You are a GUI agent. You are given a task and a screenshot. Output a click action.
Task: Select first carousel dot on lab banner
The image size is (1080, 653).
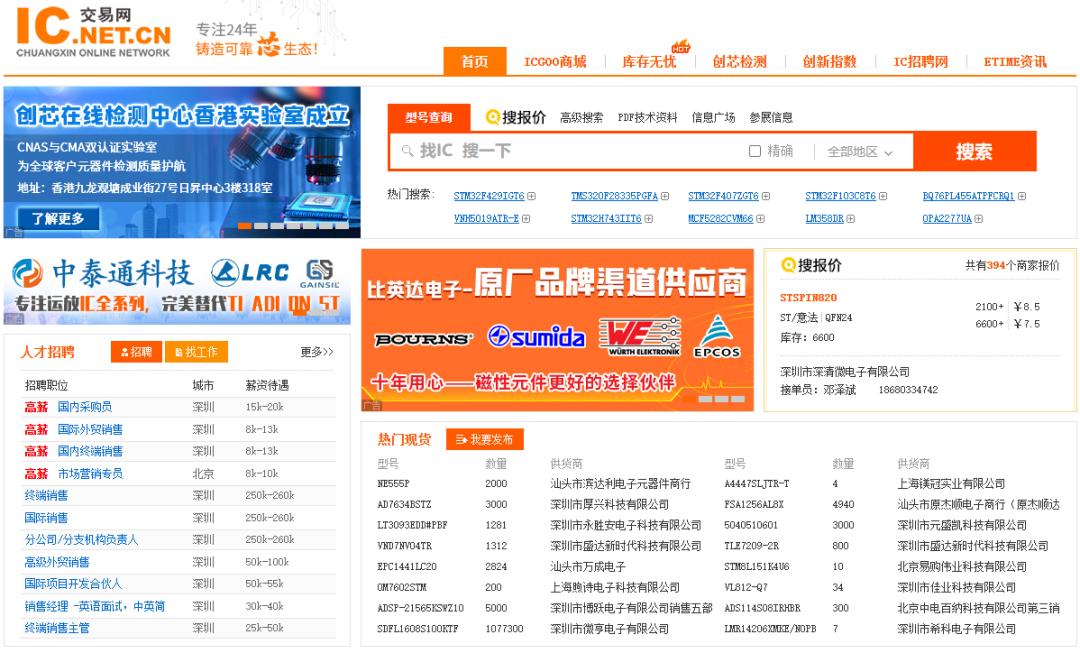245,226
